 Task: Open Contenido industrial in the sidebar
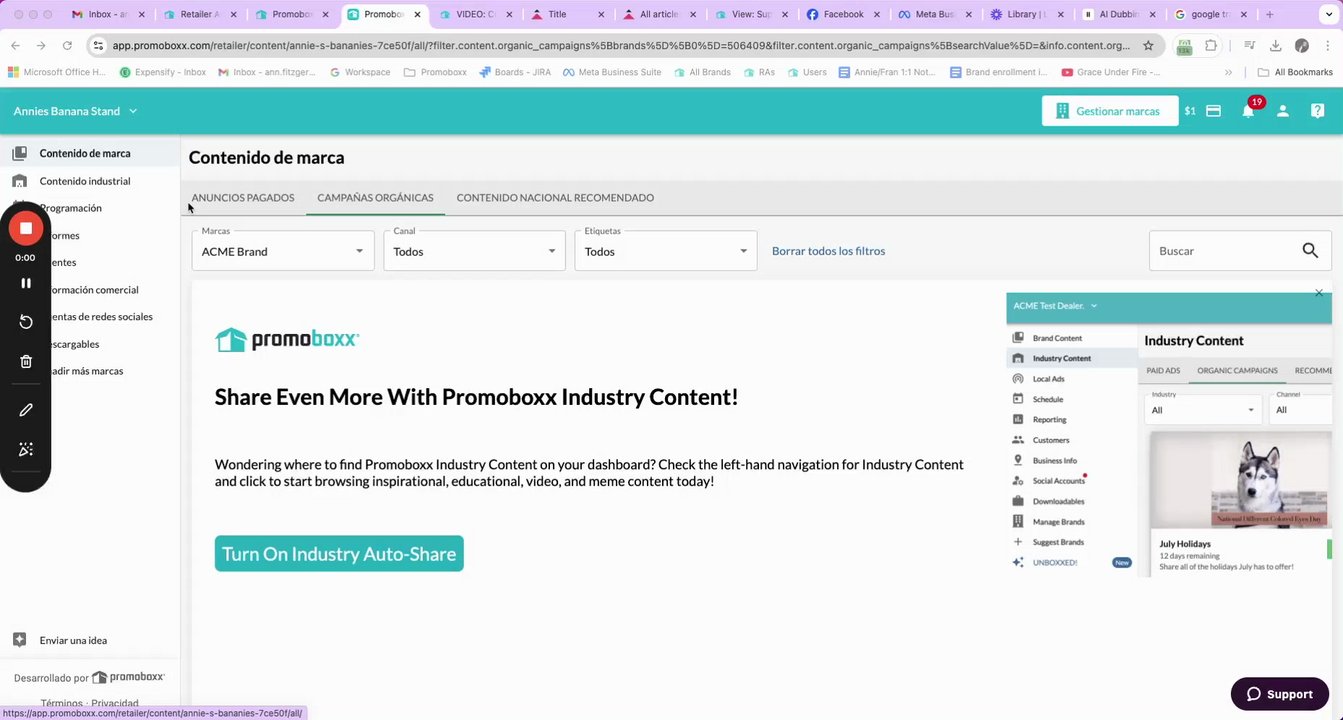point(85,181)
